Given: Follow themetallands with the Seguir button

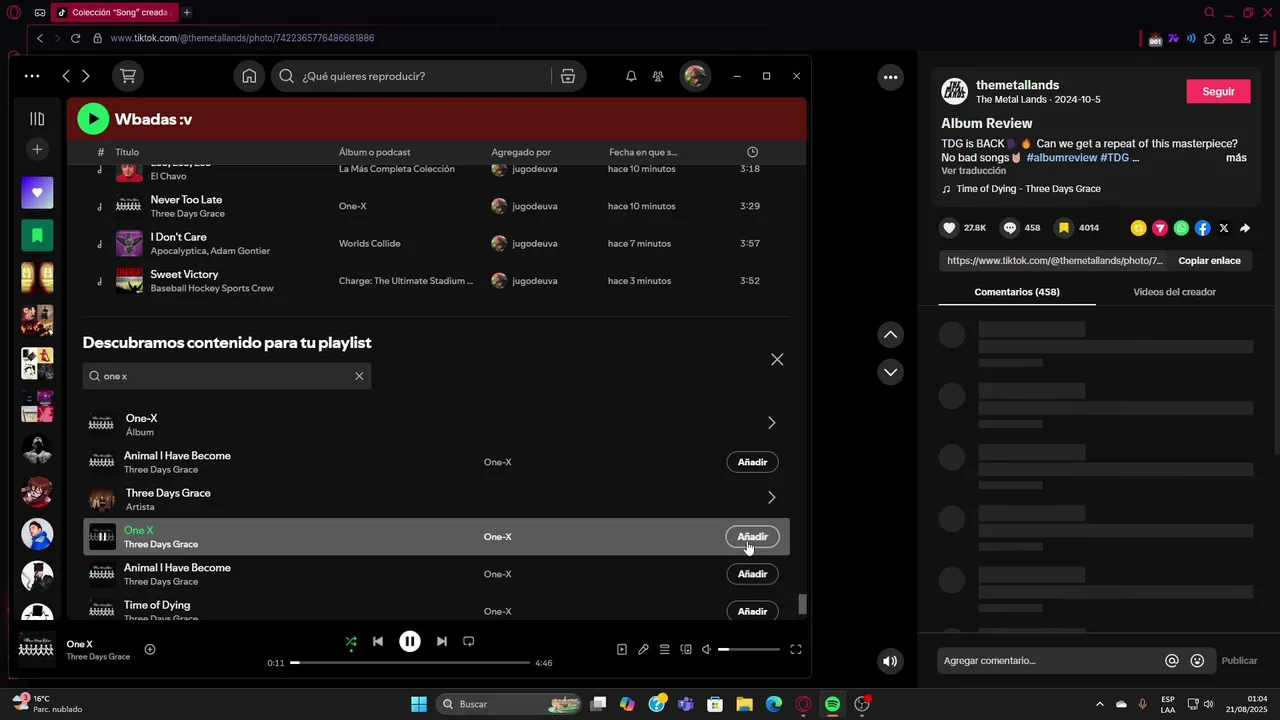Looking at the screenshot, I should 1218,91.
